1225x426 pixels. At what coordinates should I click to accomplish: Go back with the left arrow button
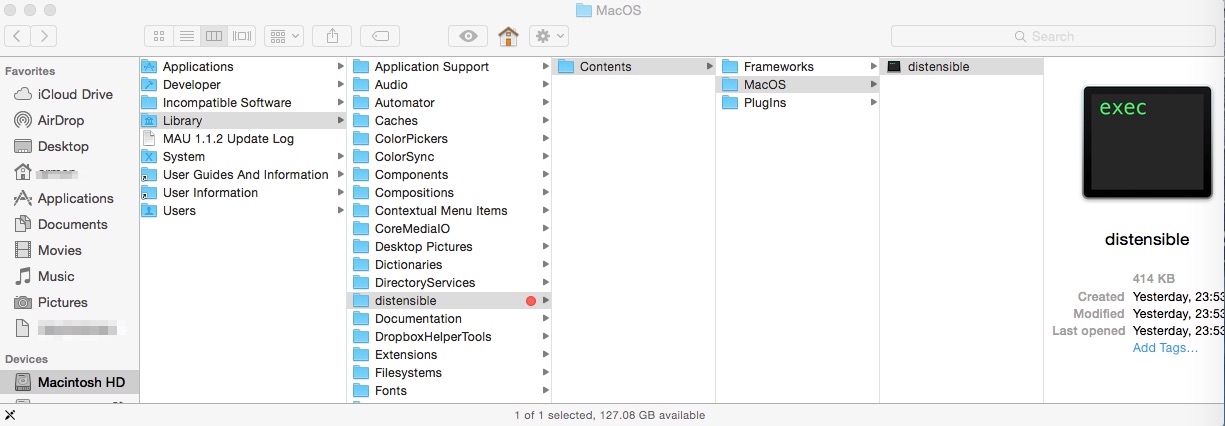point(18,36)
